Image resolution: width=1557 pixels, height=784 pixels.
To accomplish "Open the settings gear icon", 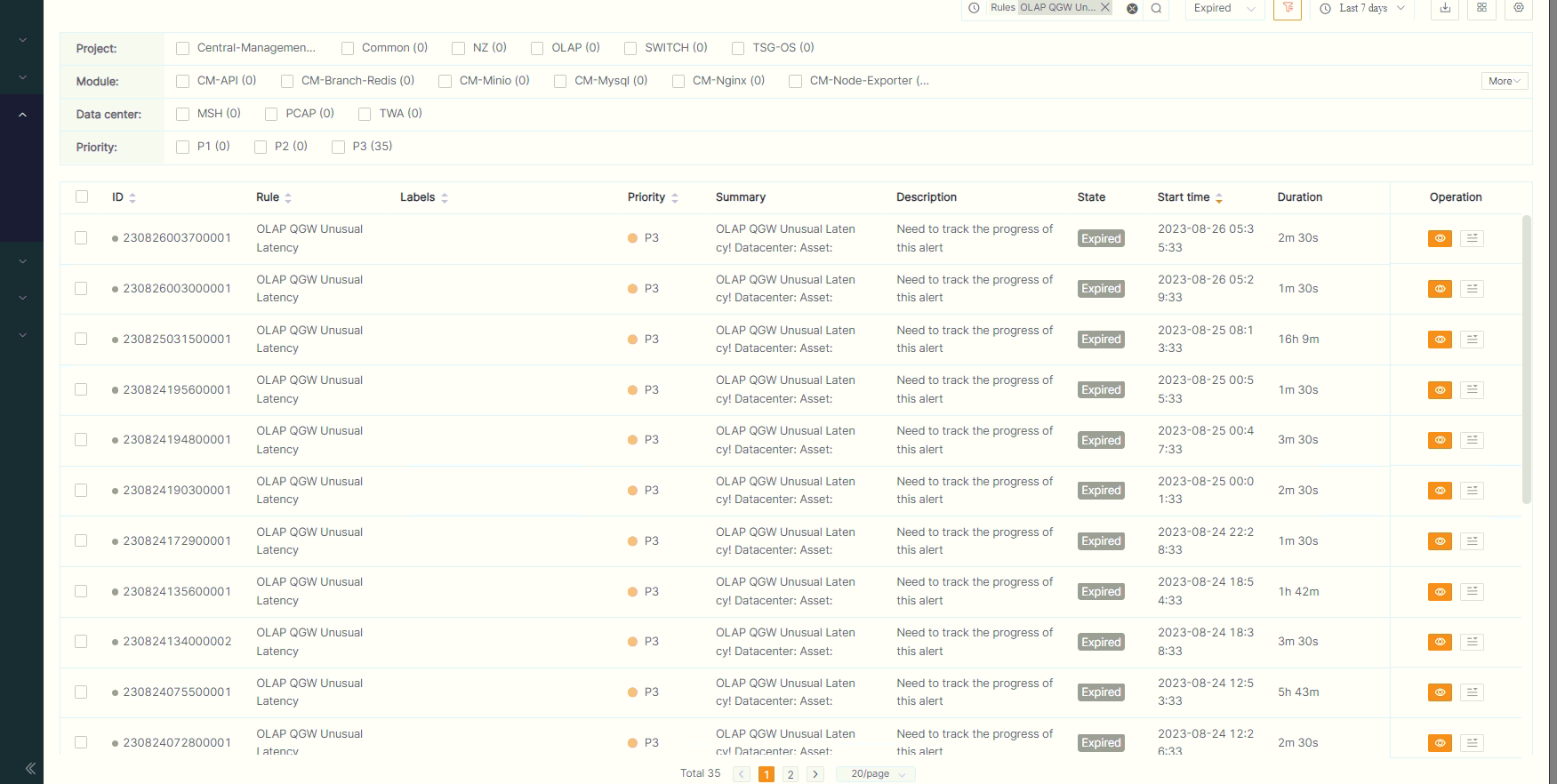I will [x=1519, y=9].
